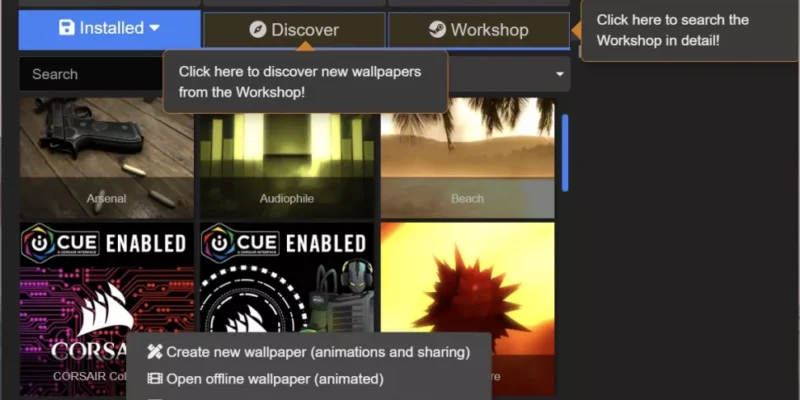Screen dimensions: 800x400
Task: Select the CUE wallpaper with headset and PC
Action: coord(287,280)
